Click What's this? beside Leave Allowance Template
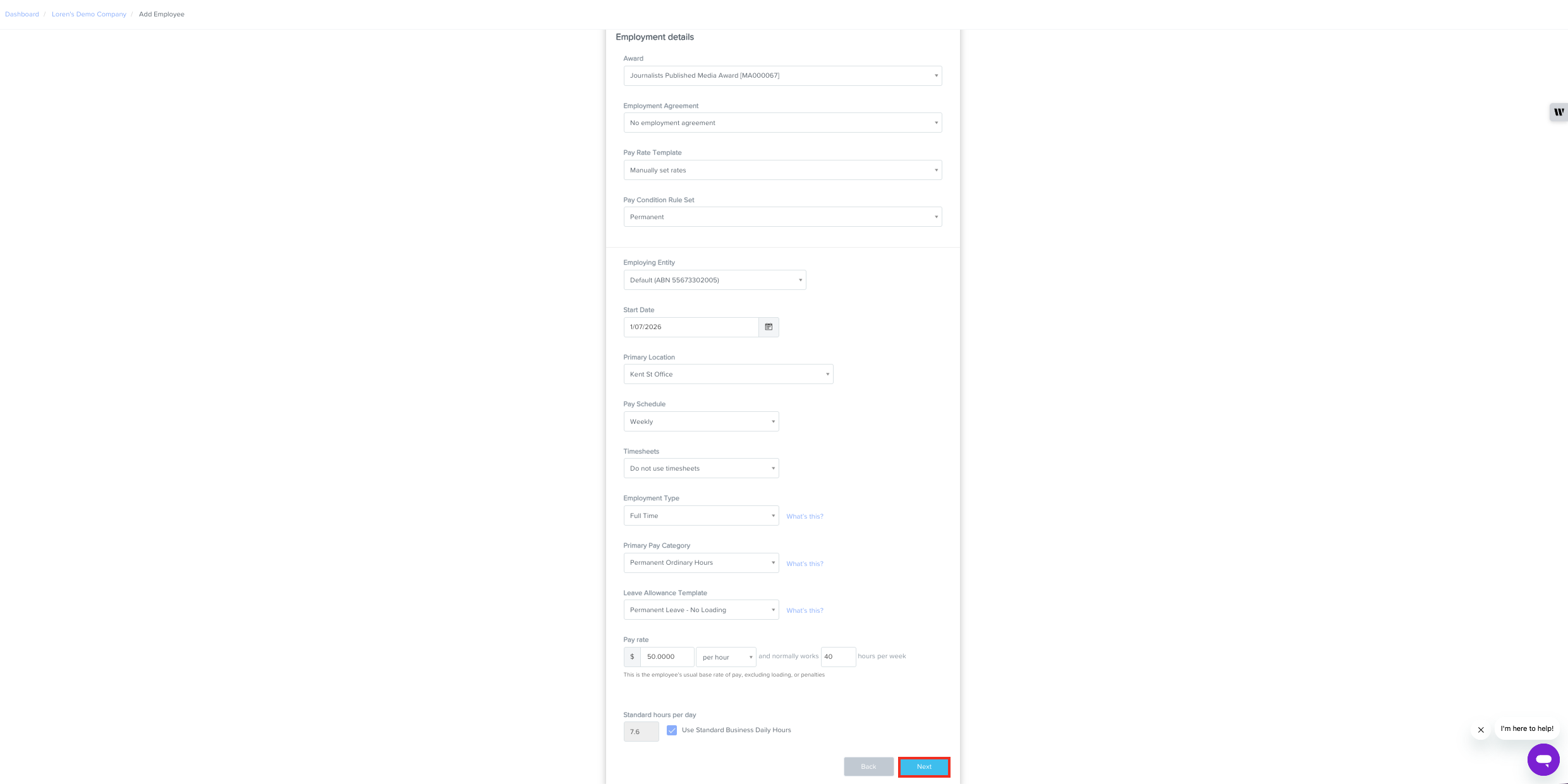 805,610
